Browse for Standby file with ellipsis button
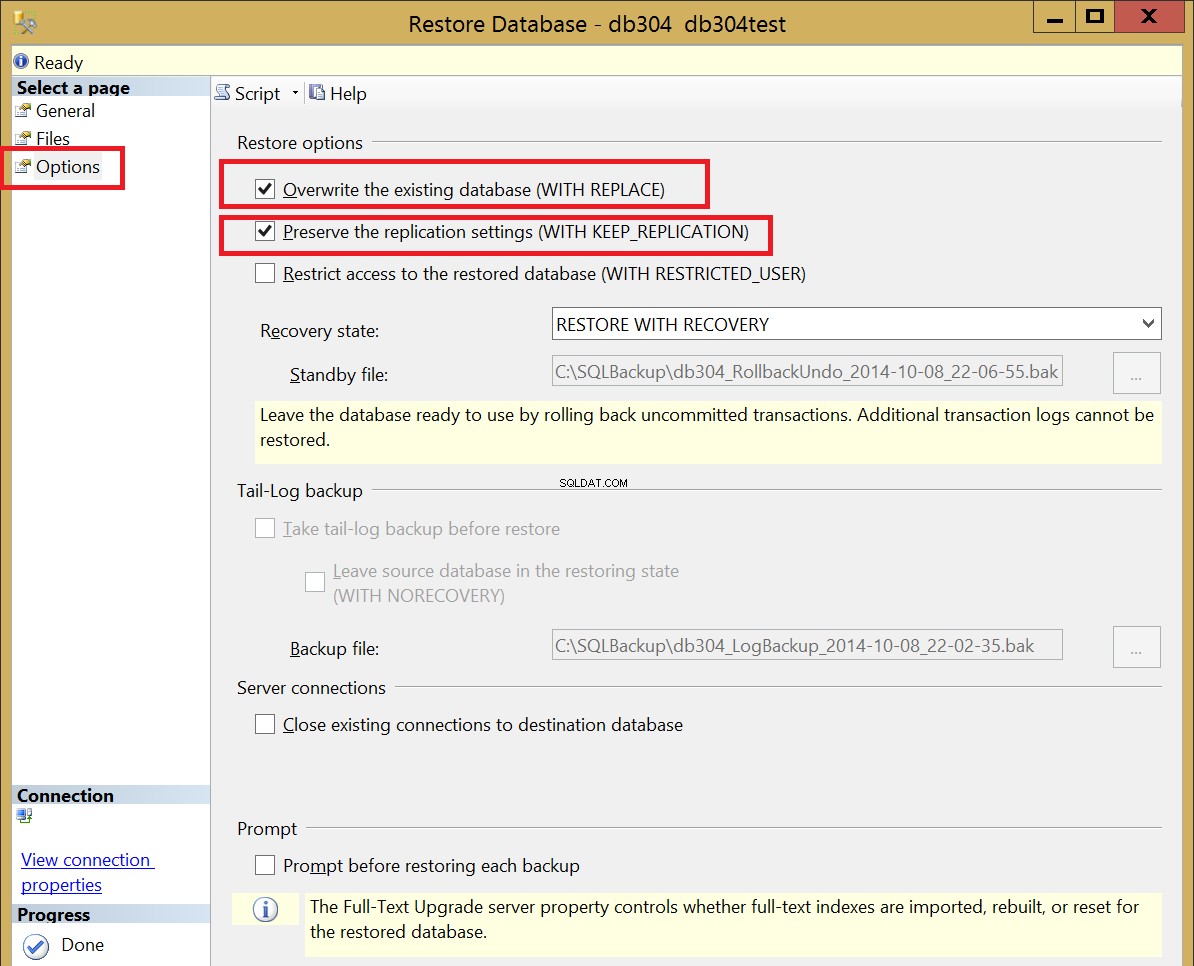 point(1136,373)
